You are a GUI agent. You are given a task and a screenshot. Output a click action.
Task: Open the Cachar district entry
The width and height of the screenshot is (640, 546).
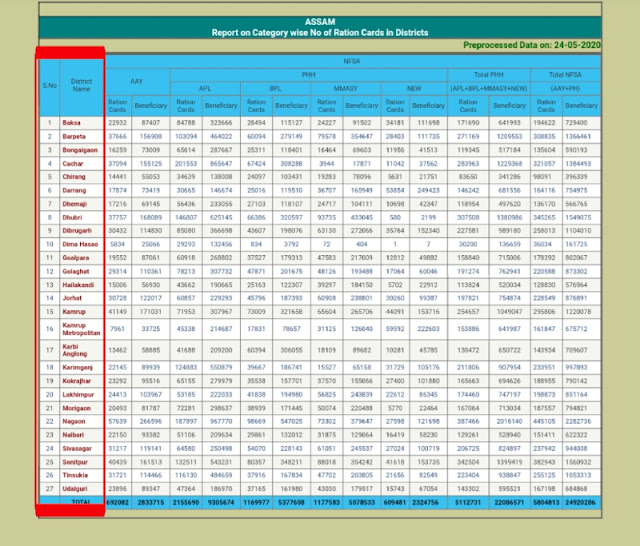(73, 164)
